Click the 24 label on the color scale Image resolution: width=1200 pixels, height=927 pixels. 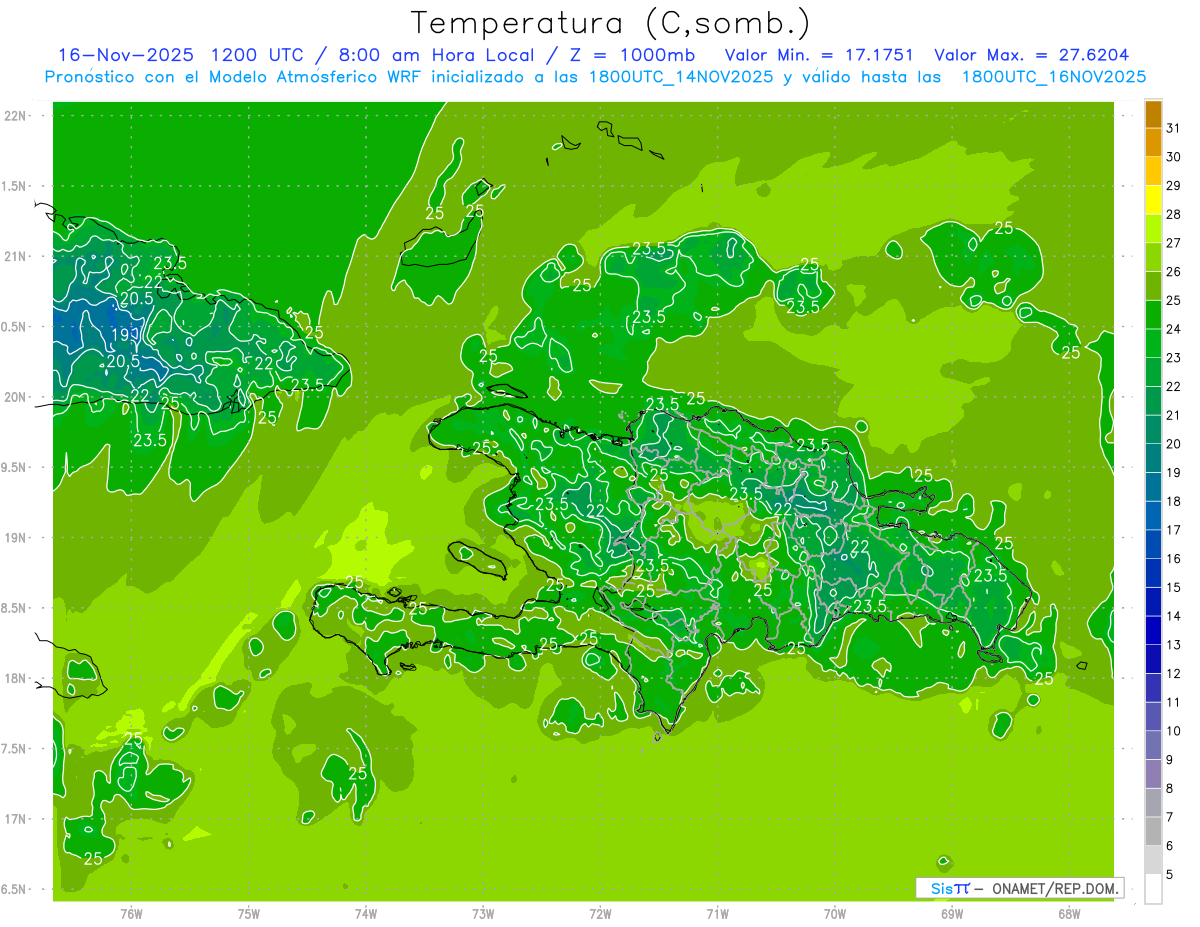[x=1174, y=329]
